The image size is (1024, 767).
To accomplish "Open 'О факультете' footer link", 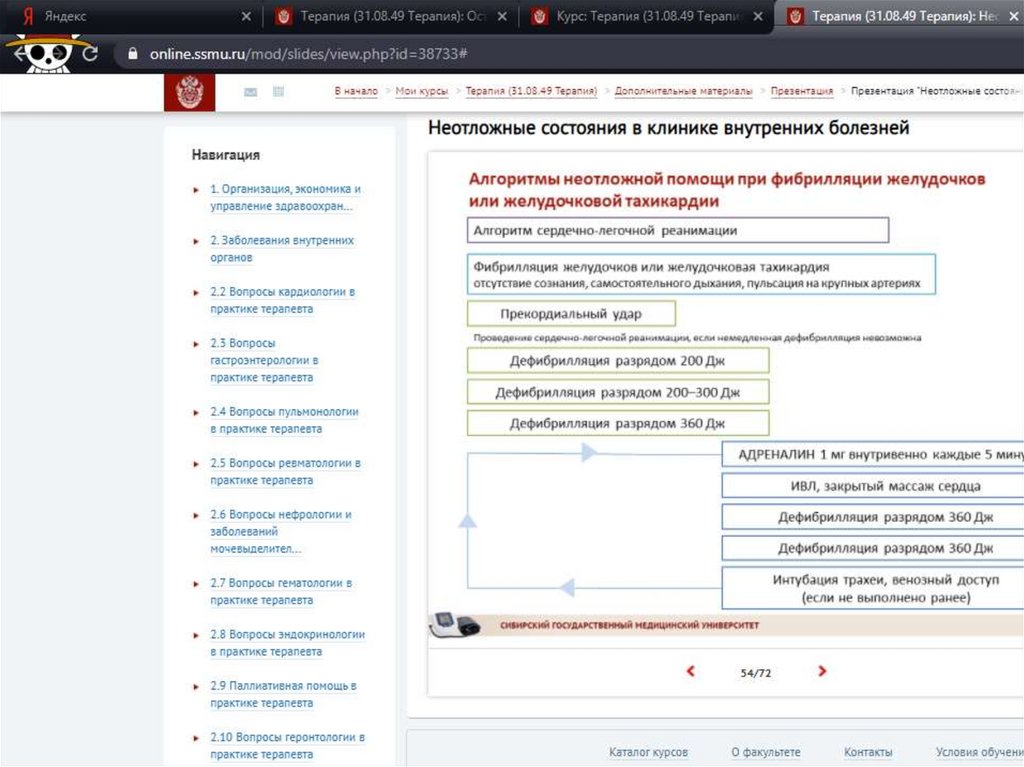I will [x=765, y=752].
